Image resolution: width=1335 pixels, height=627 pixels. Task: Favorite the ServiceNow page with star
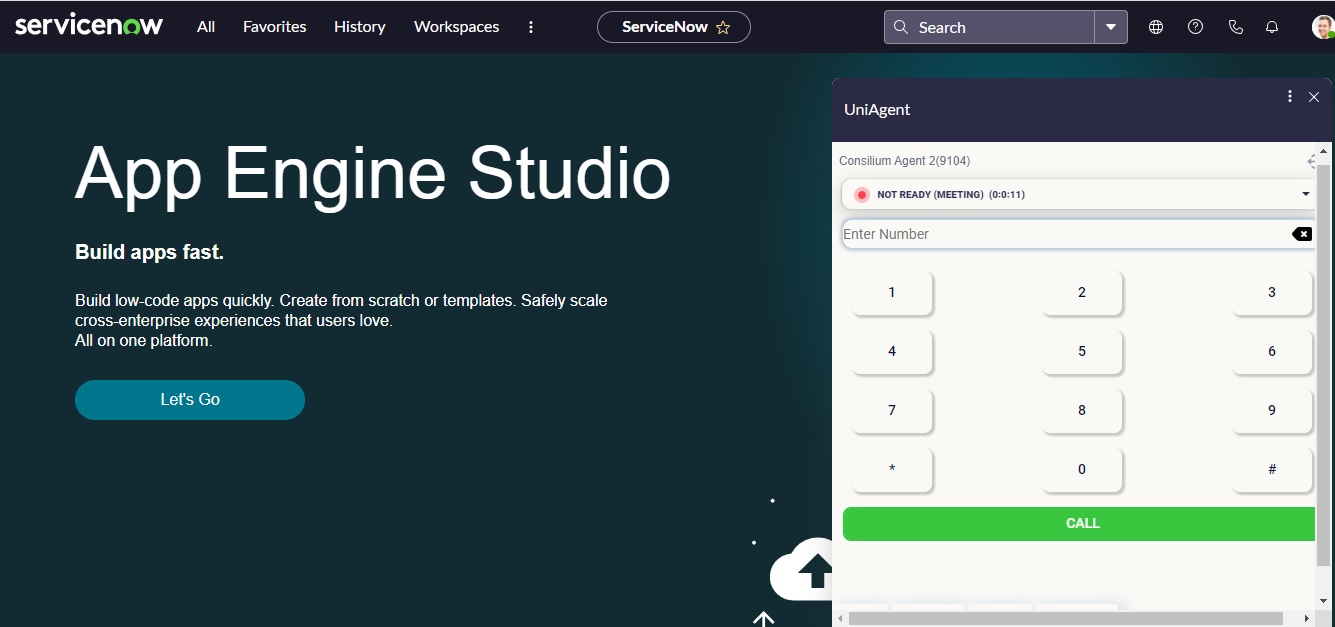click(723, 28)
